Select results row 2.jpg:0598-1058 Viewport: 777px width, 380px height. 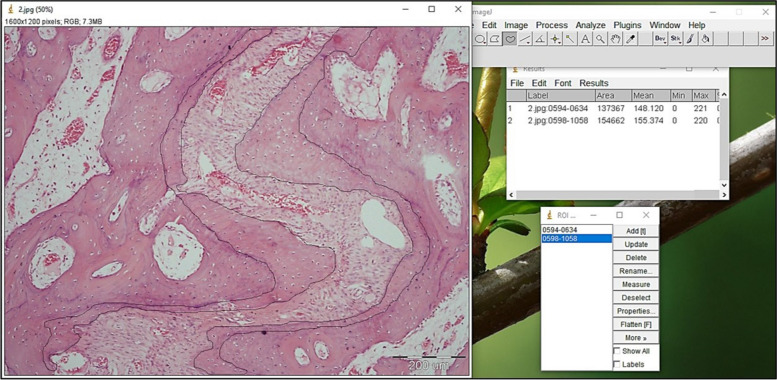613,120
